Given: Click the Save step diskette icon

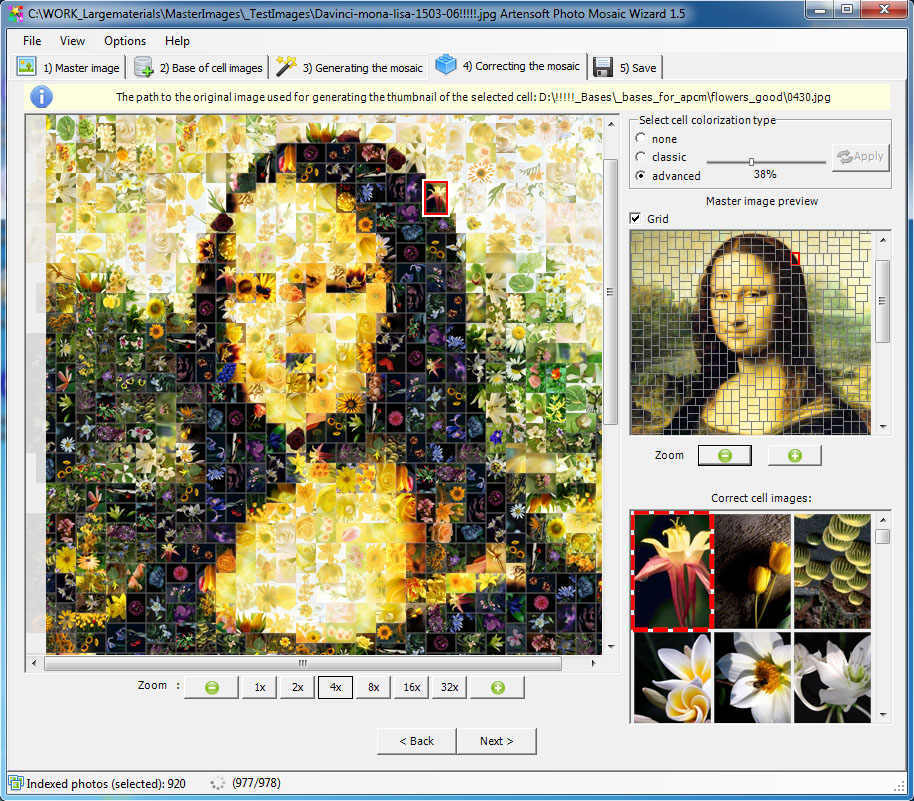Looking at the screenshot, I should coord(602,66).
